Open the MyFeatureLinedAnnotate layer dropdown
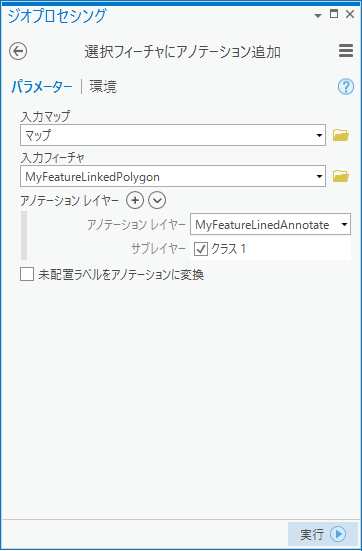 [x=344, y=224]
